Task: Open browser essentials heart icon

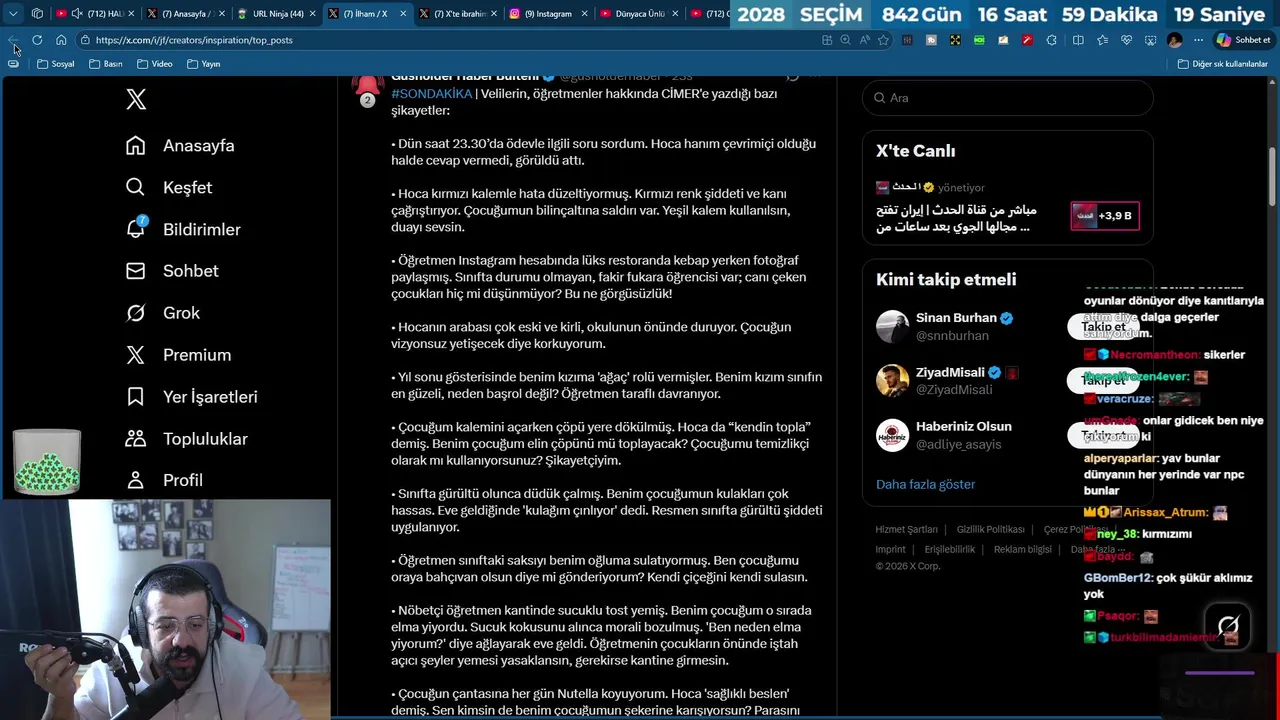Action: coord(1126,40)
